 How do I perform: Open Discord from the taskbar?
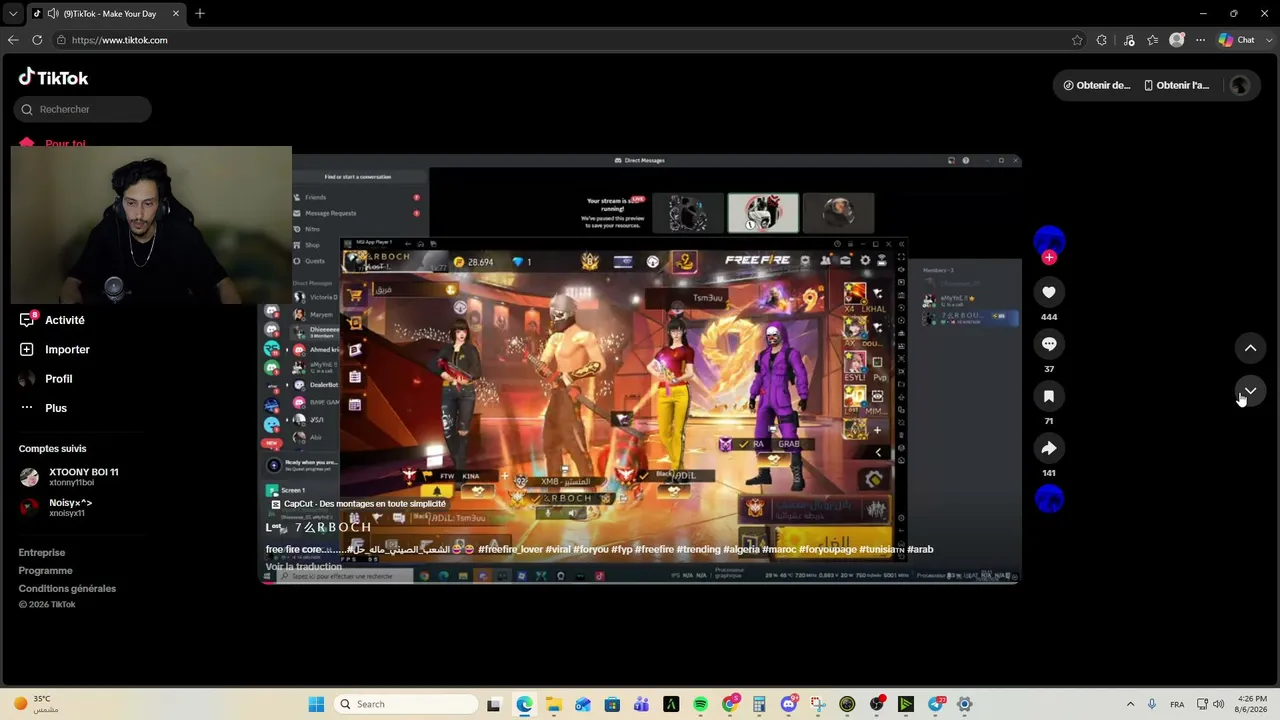coord(788,704)
